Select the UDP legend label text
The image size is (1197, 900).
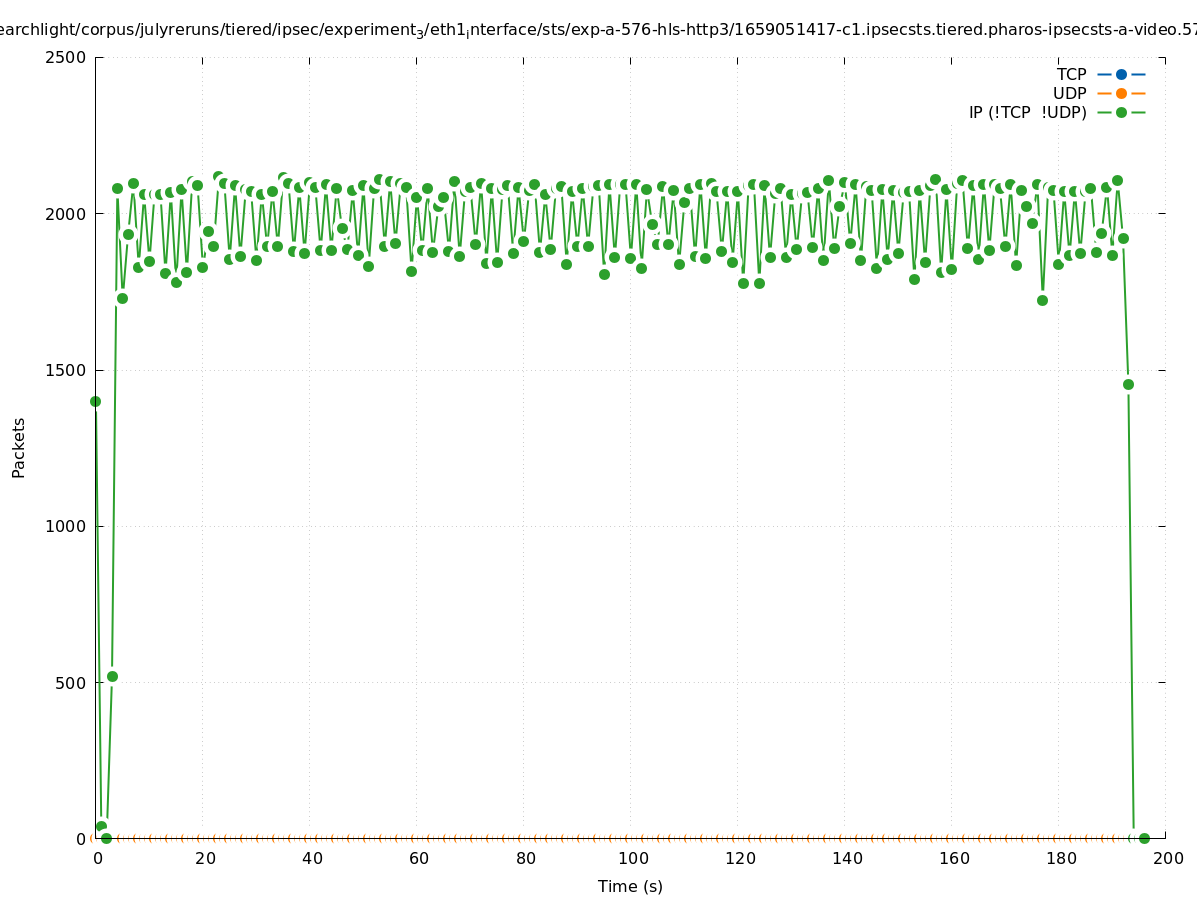pos(1069,93)
